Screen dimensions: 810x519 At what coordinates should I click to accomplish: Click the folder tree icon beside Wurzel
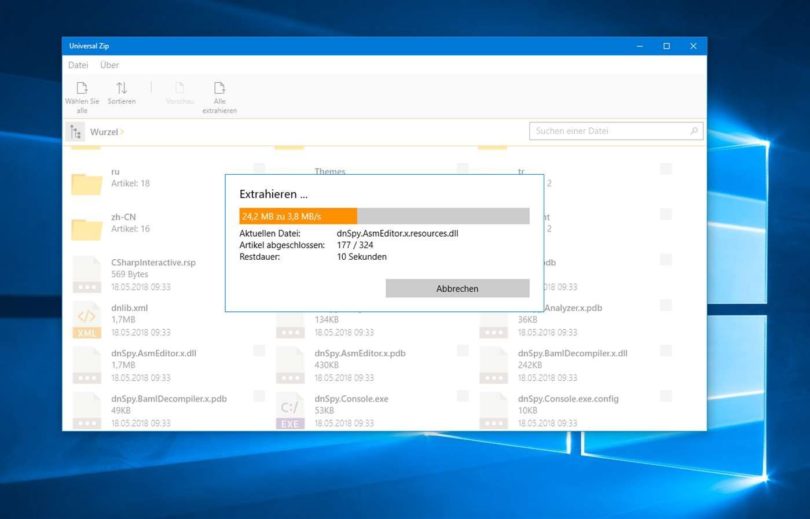[x=75, y=132]
